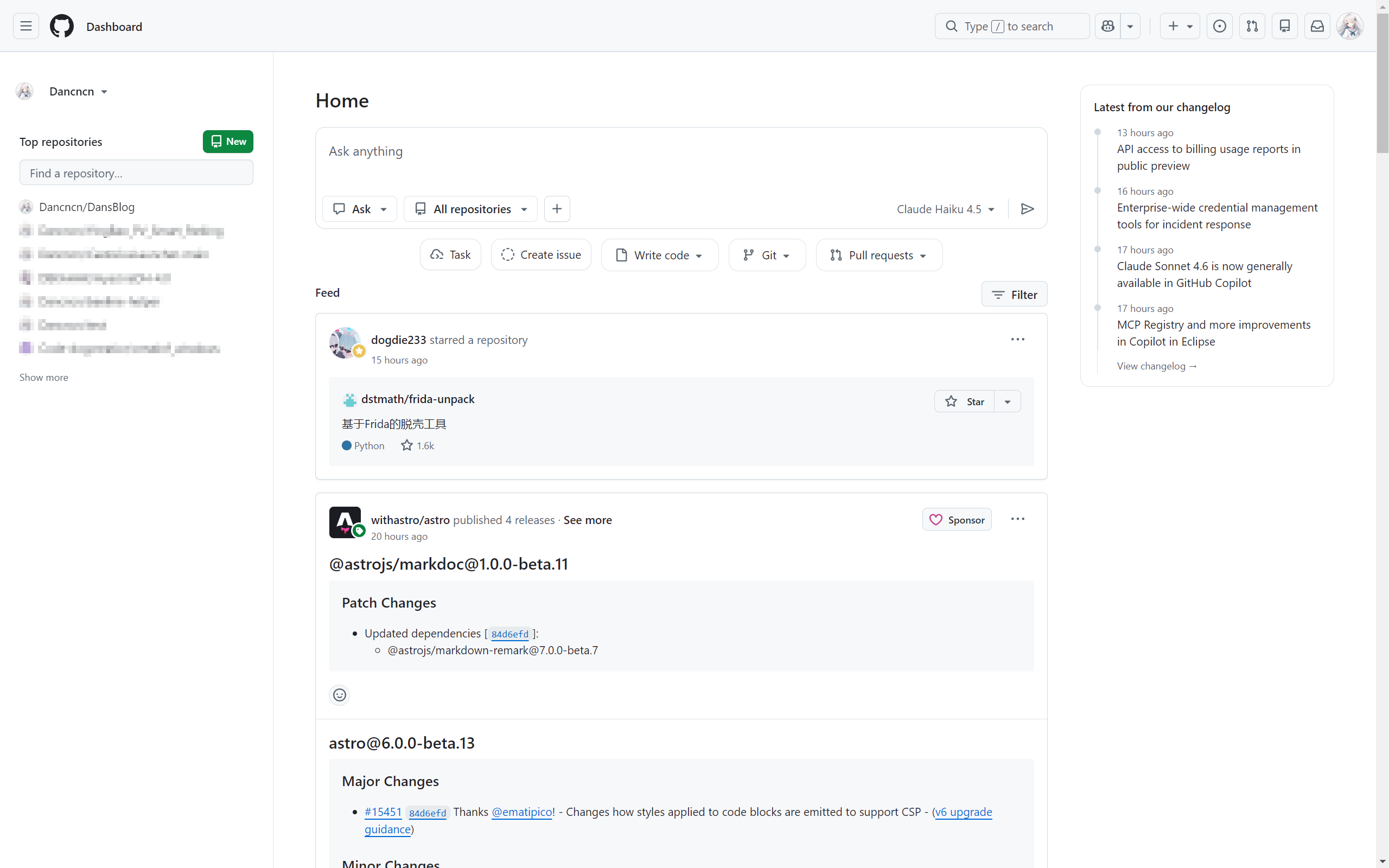Open the Git command dropdown
The width and height of the screenshot is (1389, 868).
pos(767,254)
